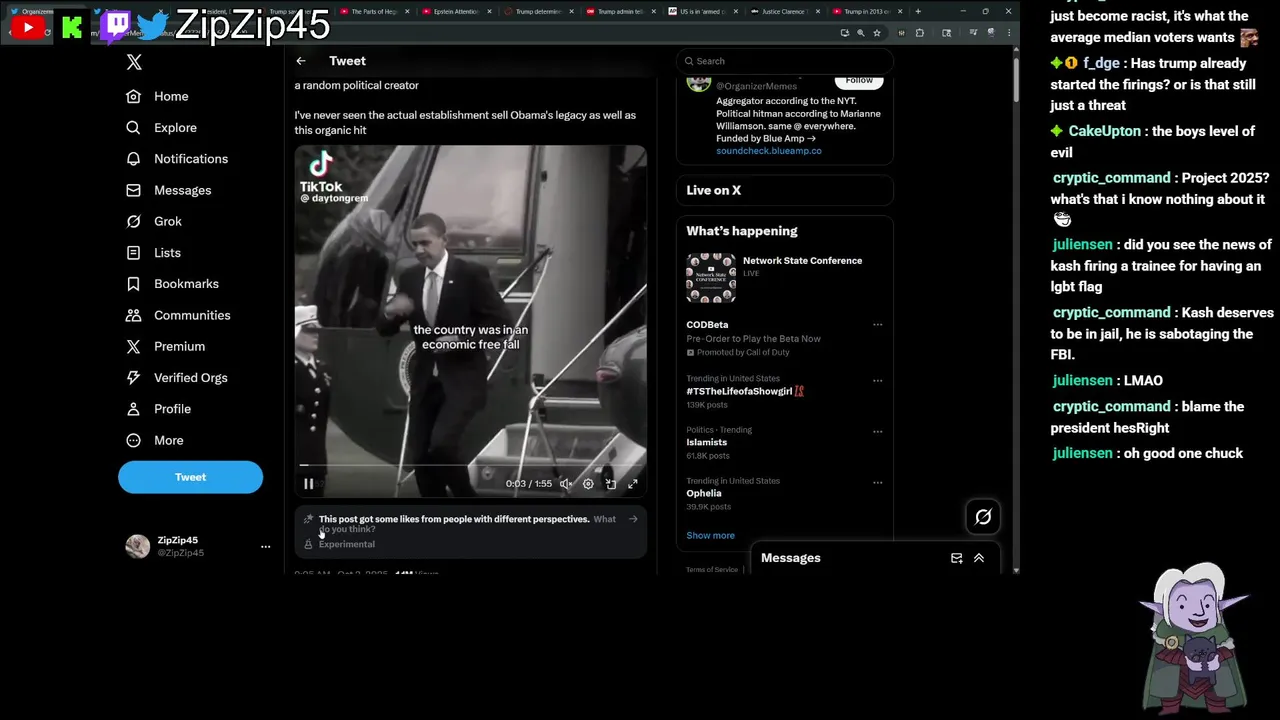Click the Verified Orgs lightning icon
The width and height of the screenshot is (1280, 720).
133,378
